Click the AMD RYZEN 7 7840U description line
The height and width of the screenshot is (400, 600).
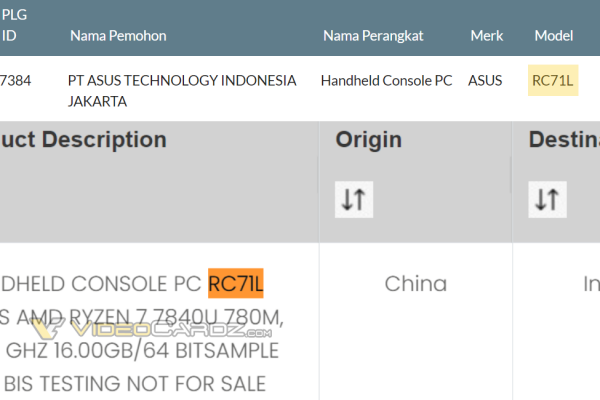142,317
